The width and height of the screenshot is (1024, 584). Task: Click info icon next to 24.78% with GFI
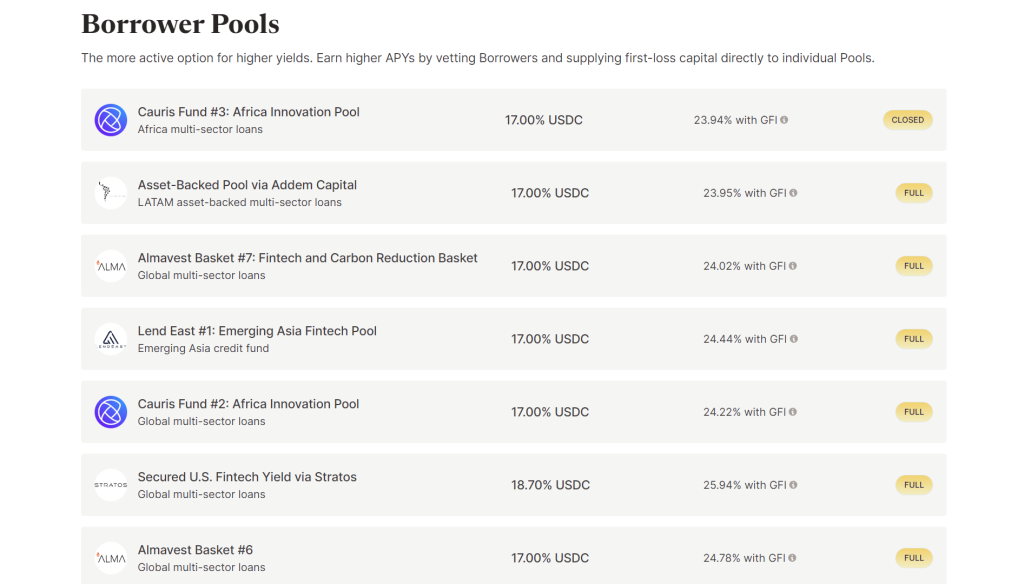[792, 558]
